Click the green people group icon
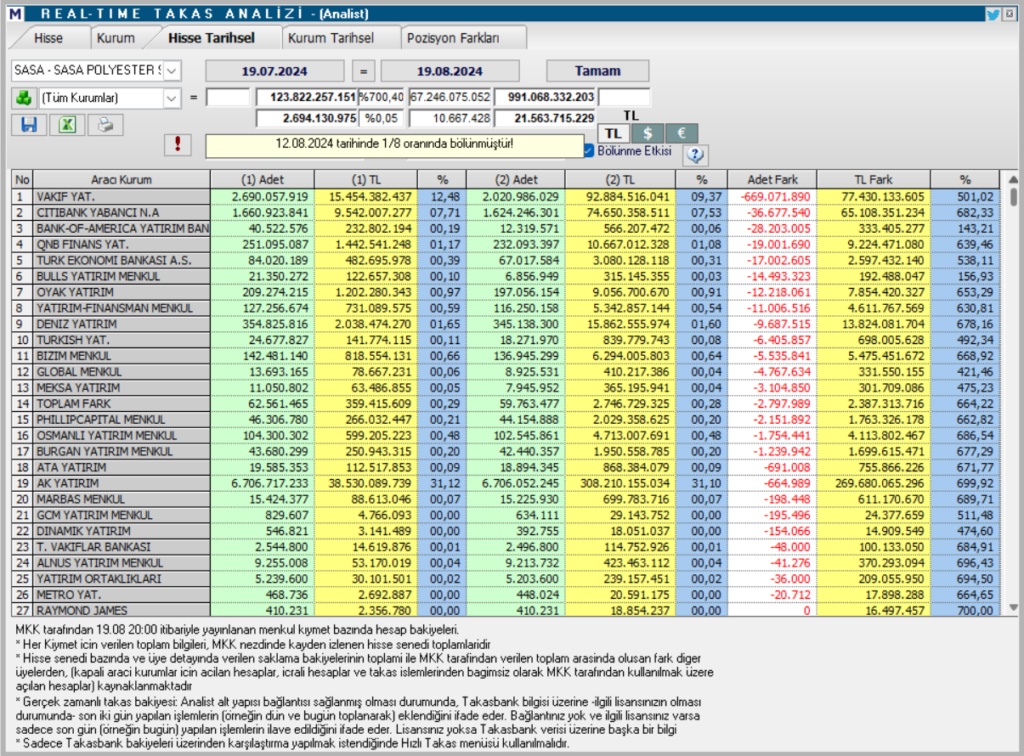Screen dimensions: 1024x756 [x=24, y=98]
